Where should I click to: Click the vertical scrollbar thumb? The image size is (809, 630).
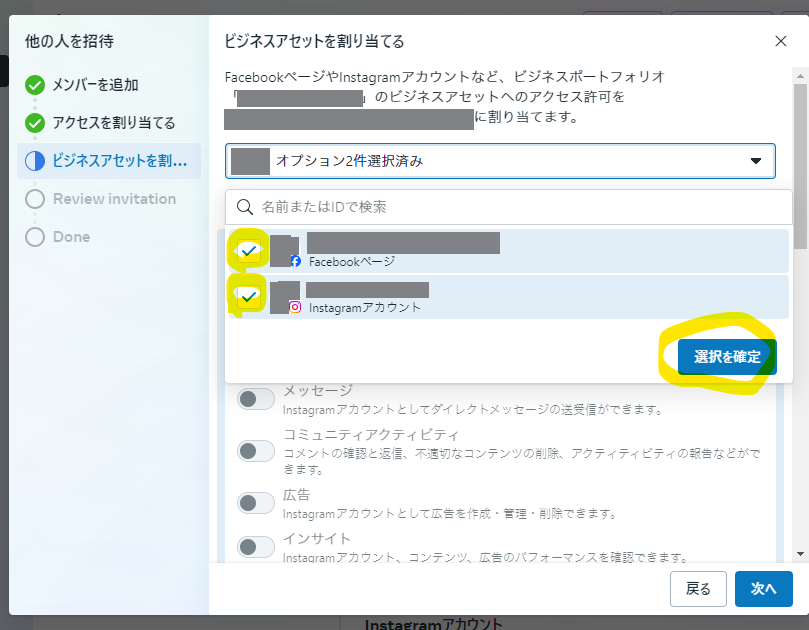[x=800, y=166]
